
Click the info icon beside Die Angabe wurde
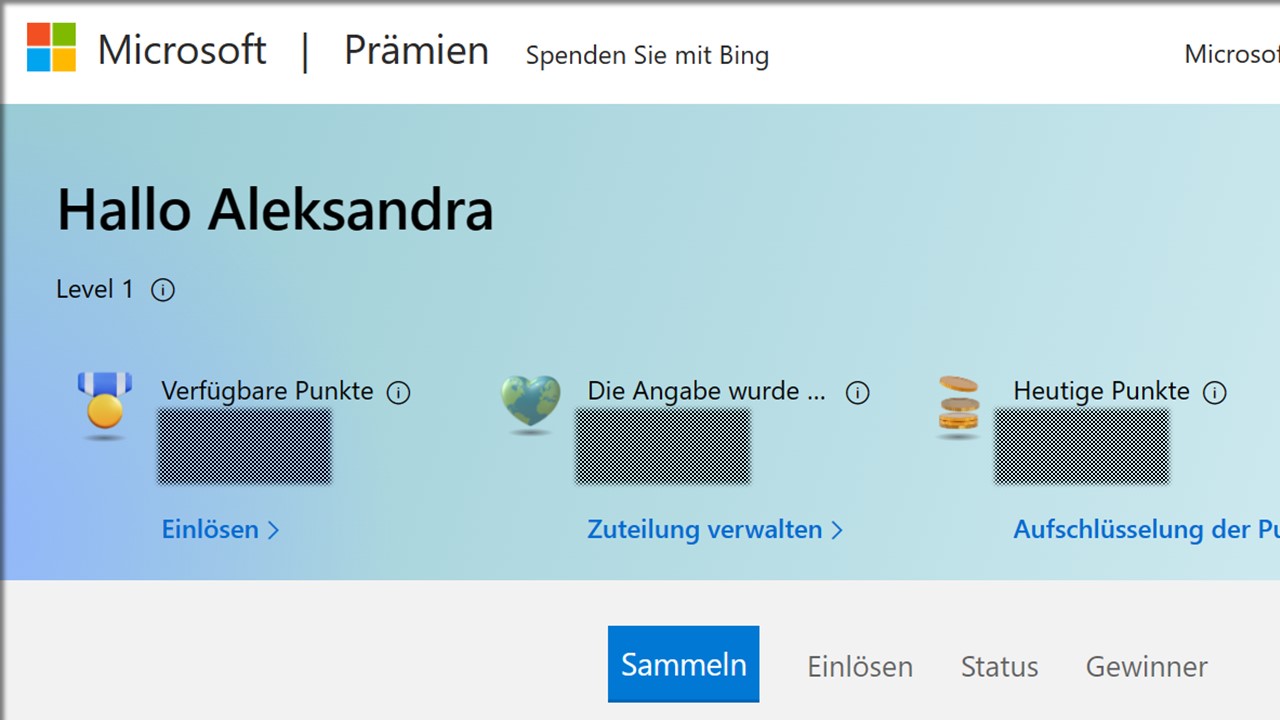click(x=857, y=392)
